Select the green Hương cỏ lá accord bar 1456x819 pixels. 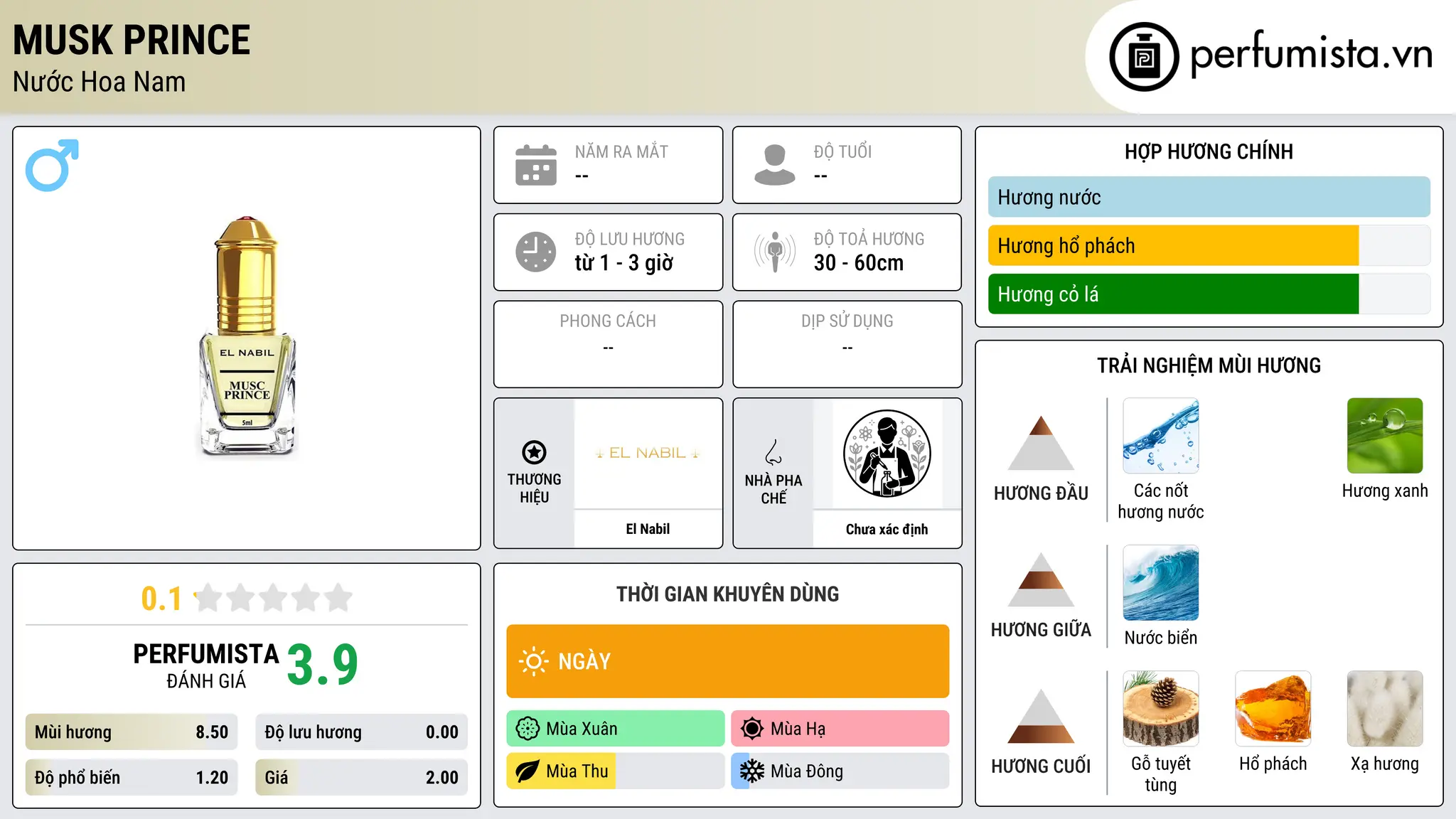[1209, 294]
